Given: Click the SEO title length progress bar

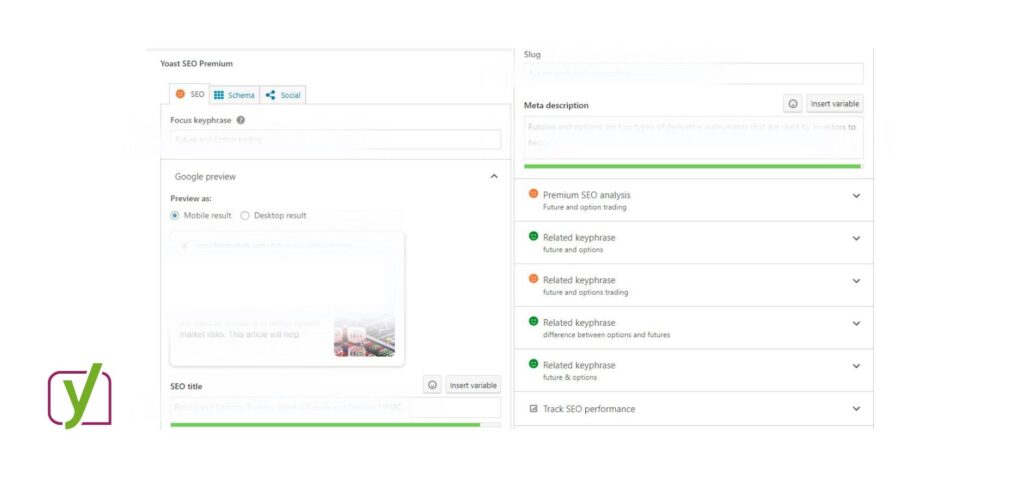Looking at the screenshot, I should (336, 425).
